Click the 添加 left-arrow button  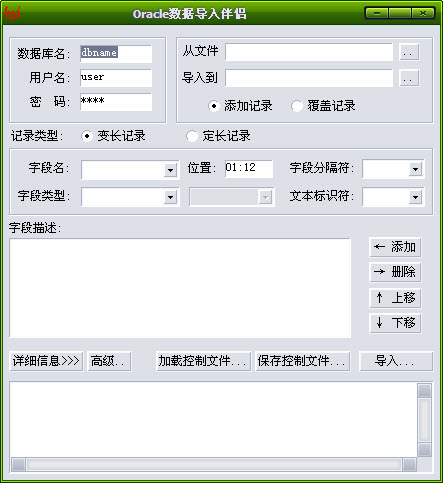pos(395,247)
